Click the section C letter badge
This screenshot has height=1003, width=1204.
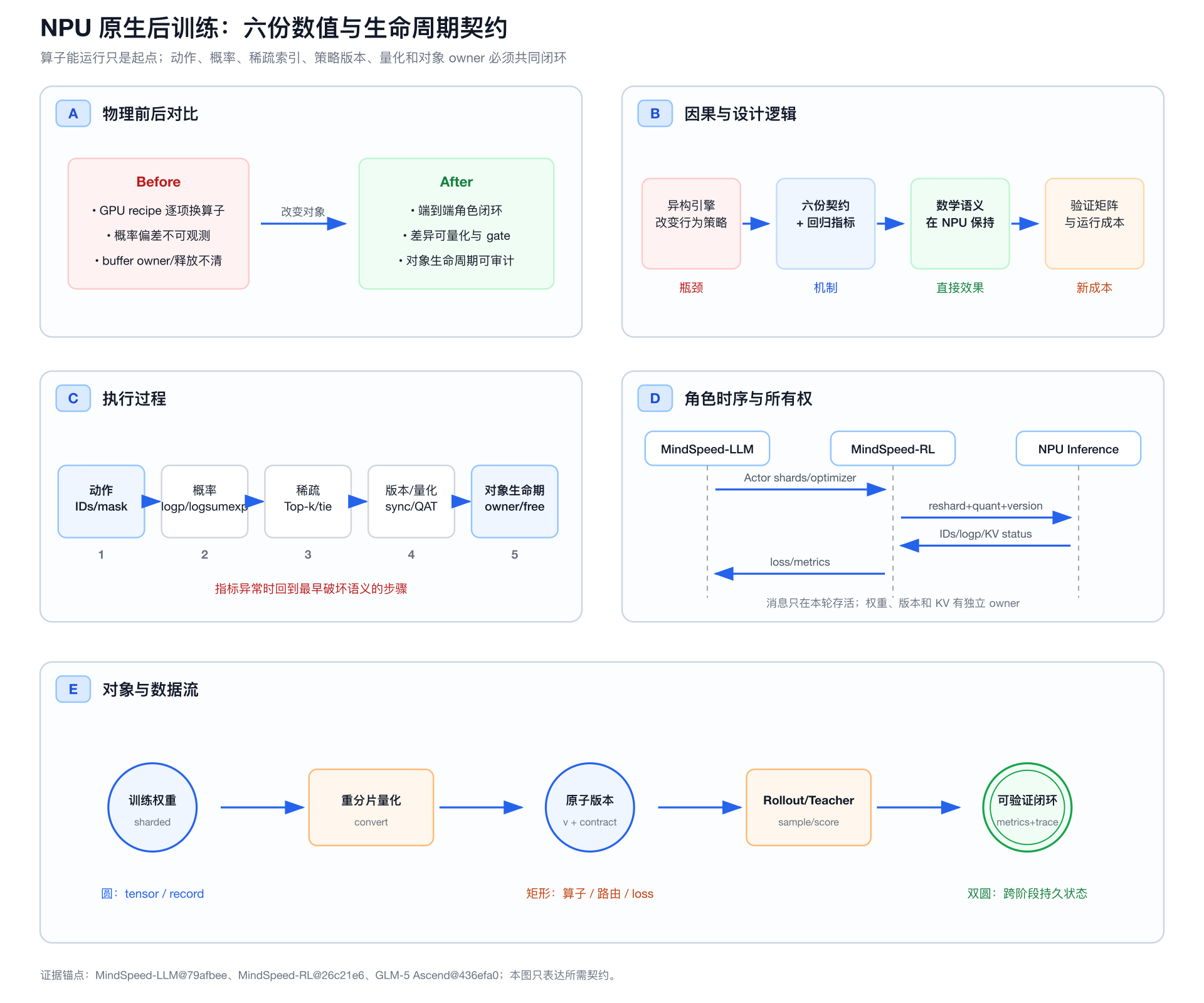(x=73, y=398)
